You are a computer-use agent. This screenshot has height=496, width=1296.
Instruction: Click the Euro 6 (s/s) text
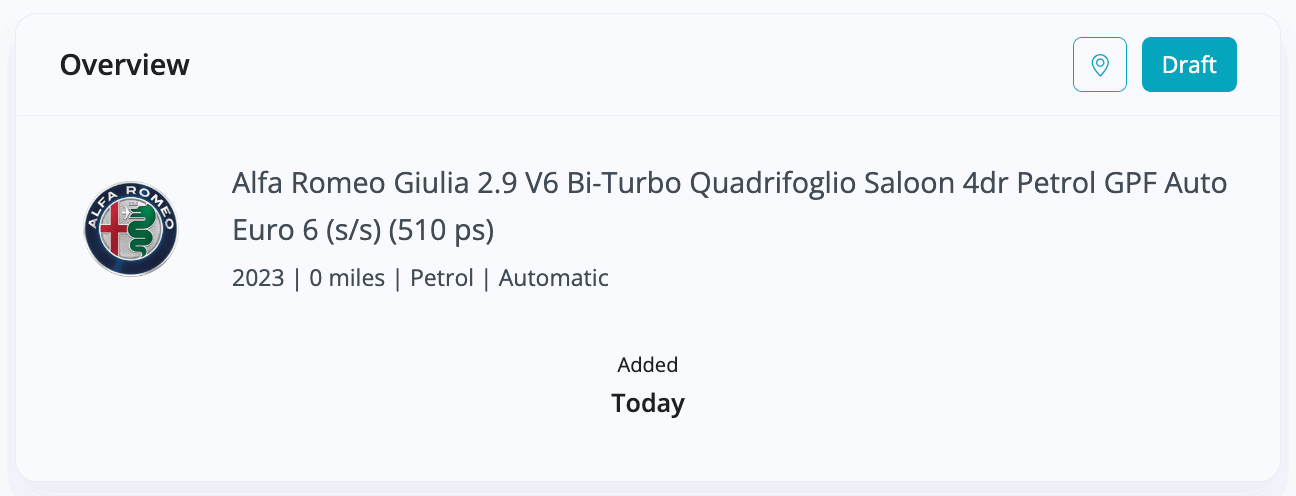307,230
